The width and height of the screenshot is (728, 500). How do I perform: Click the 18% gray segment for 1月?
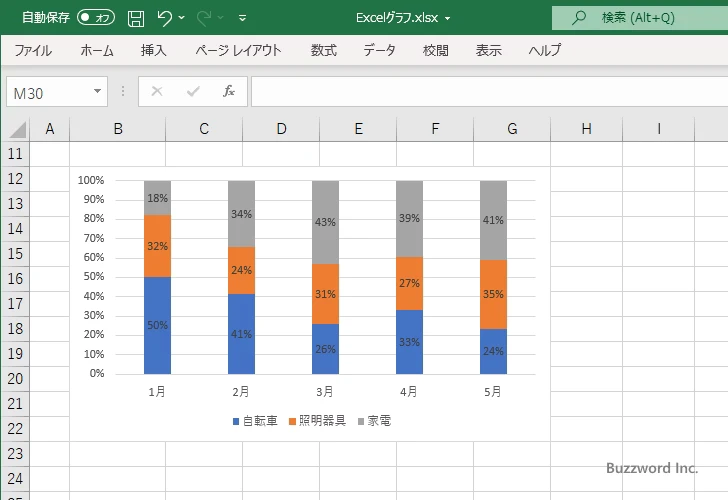coord(157,198)
